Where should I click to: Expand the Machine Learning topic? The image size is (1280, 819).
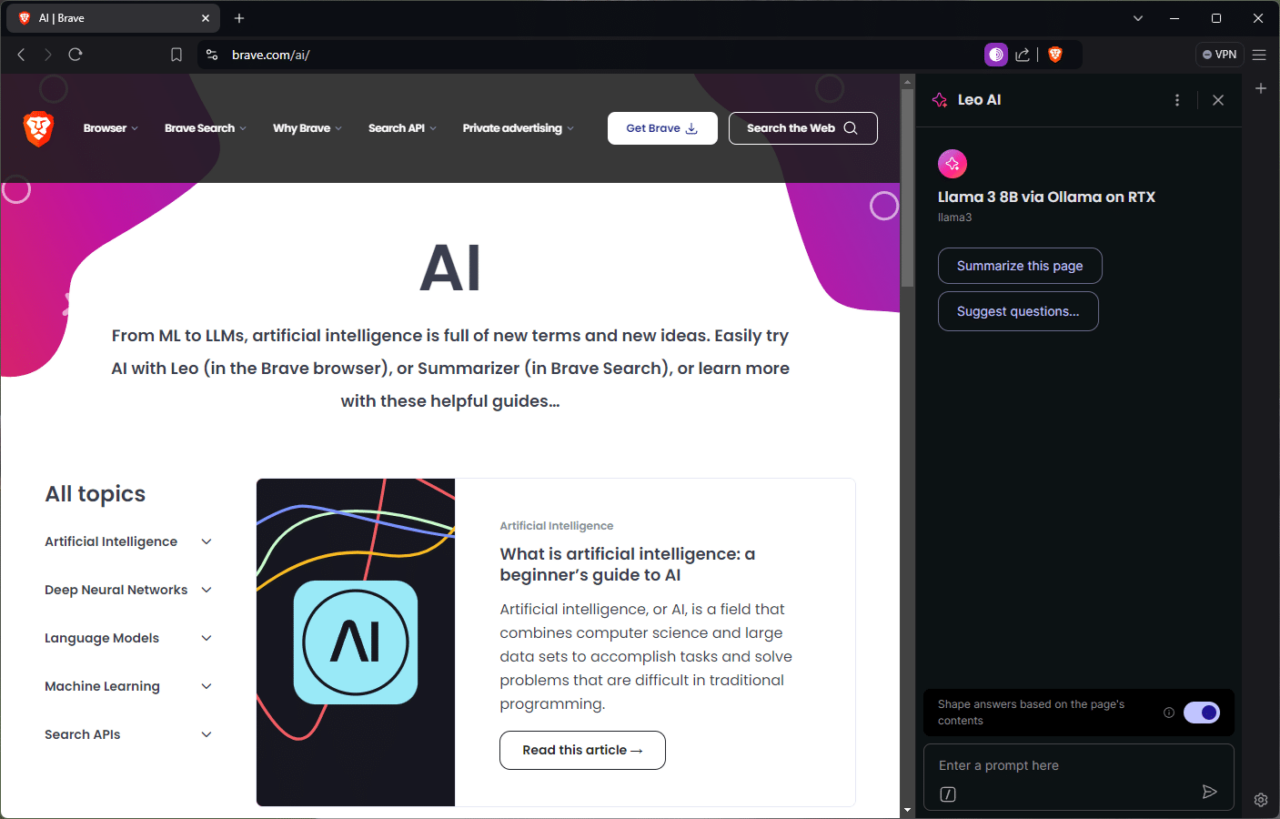(x=206, y=686)
